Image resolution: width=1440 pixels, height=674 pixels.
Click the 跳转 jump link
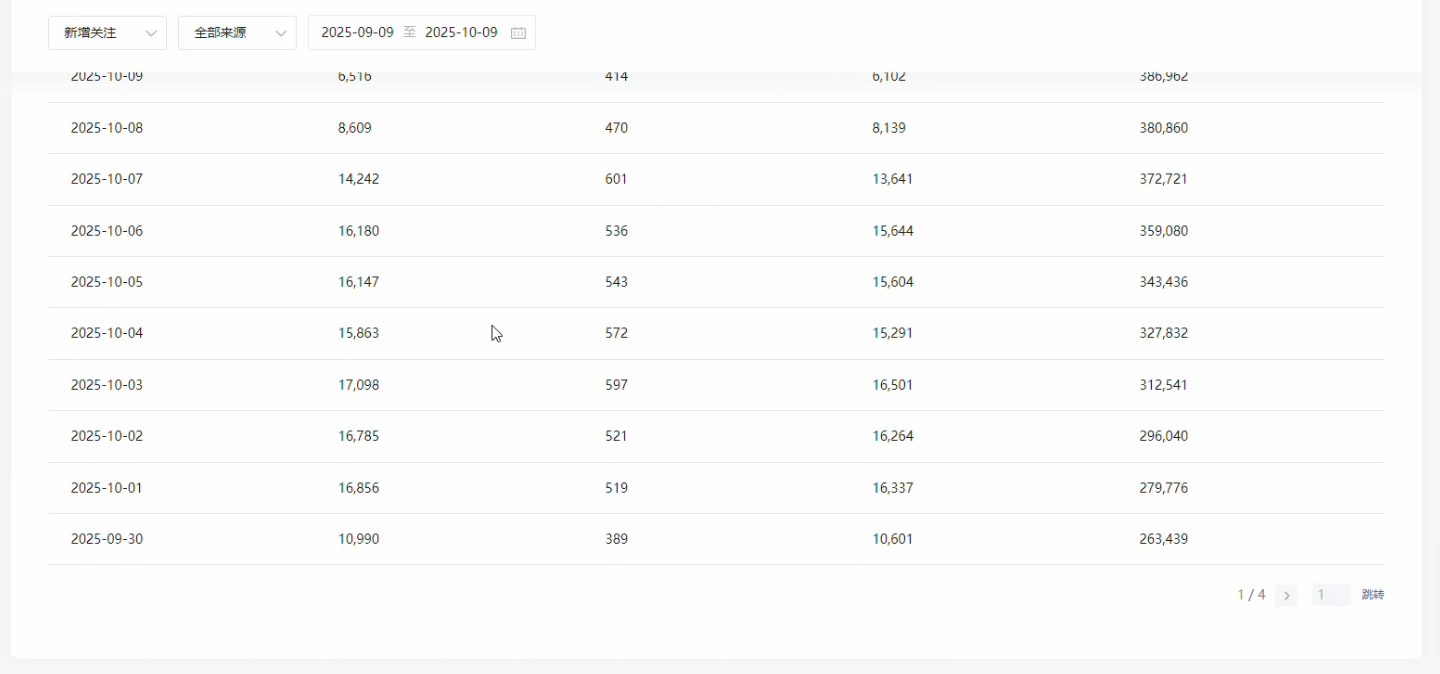click(x=1373, y=596)
